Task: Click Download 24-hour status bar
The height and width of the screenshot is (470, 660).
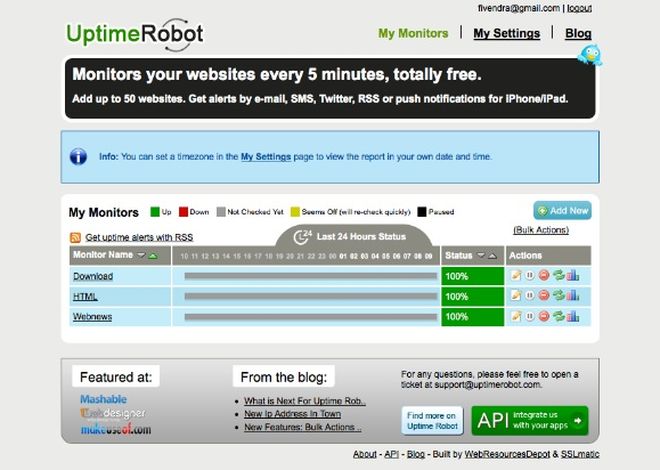Action: (311, 276)
